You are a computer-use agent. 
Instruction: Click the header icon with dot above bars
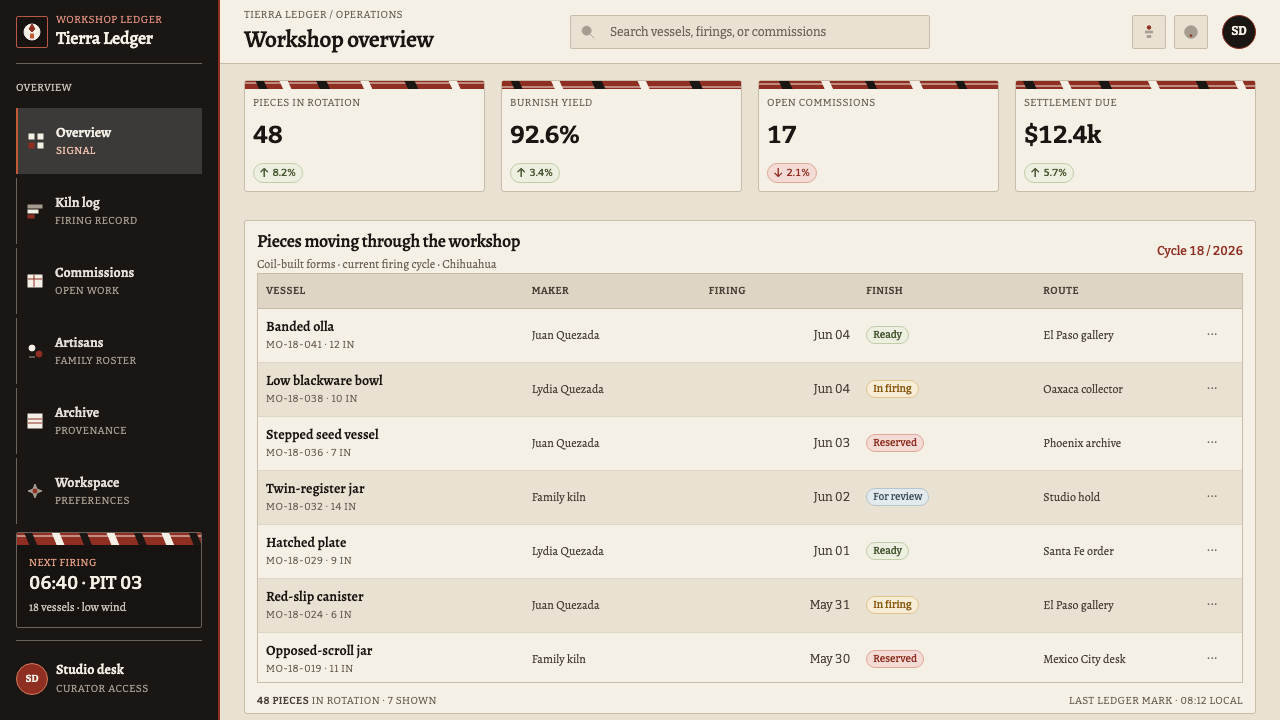(x=1149, y=32)
